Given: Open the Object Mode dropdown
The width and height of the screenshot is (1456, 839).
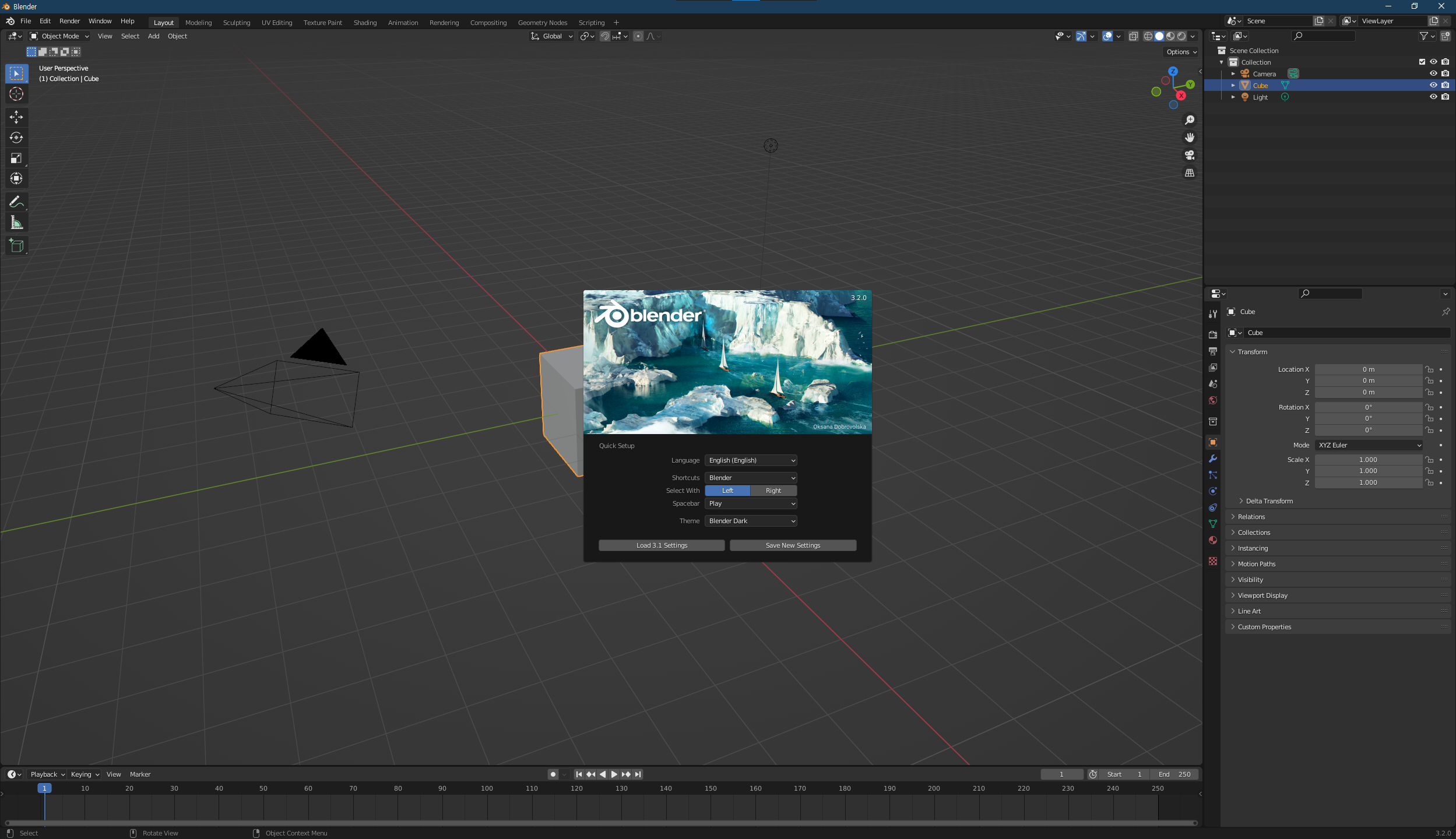Looking at the screenshot, I should click(x=60, y=36).
